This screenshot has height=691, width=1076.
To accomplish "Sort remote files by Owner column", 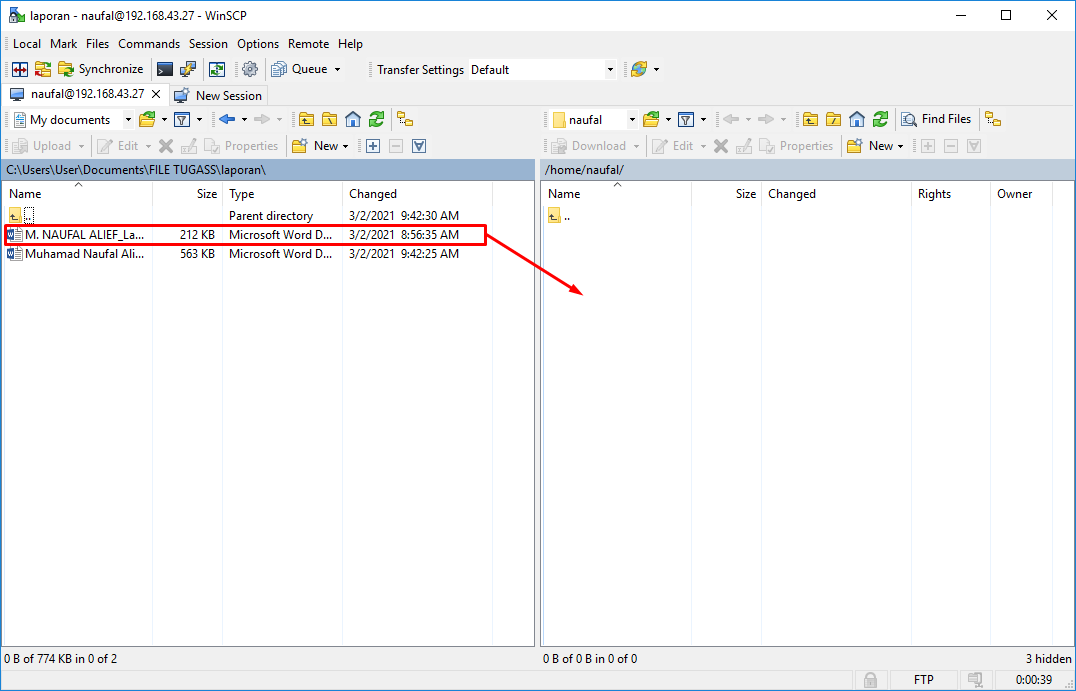I will coord(1021,194).
